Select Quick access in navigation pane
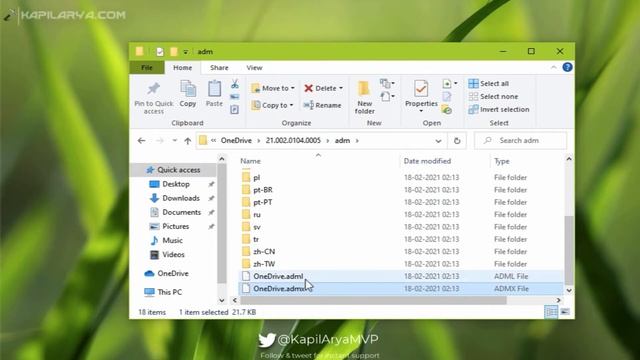The height and width of the screenshot is (360, 640). coord(173,170)
